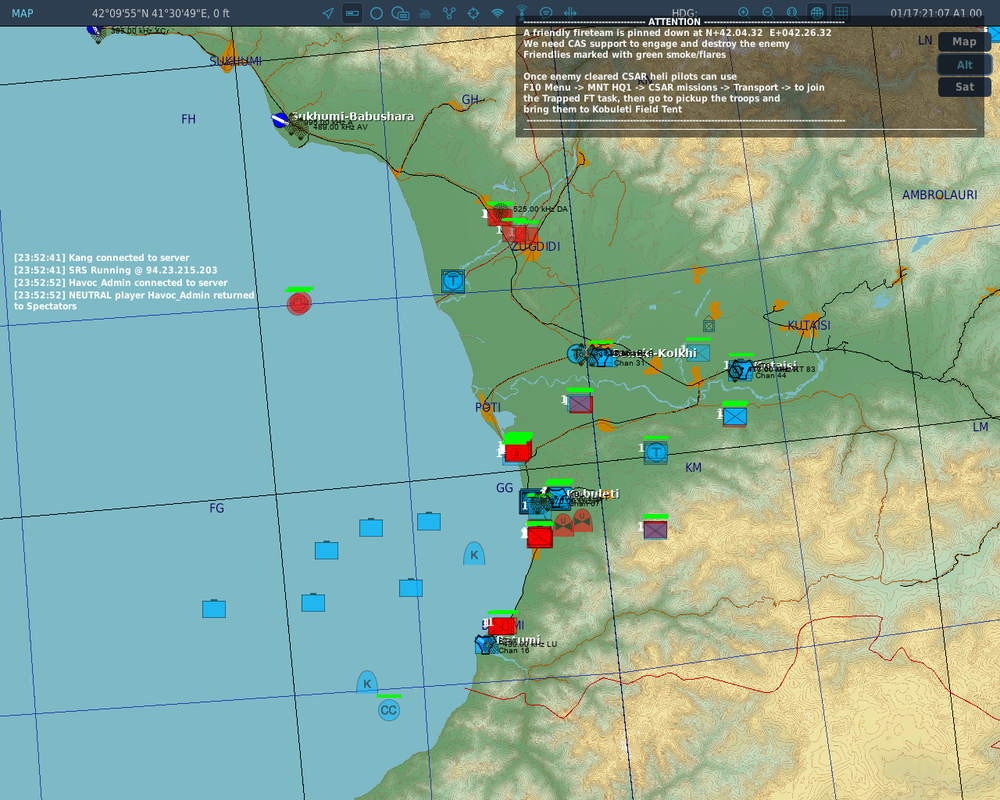The image size is (1000, 800).
Task: Select the red unit at Poti coast
Action: (517, 450)
